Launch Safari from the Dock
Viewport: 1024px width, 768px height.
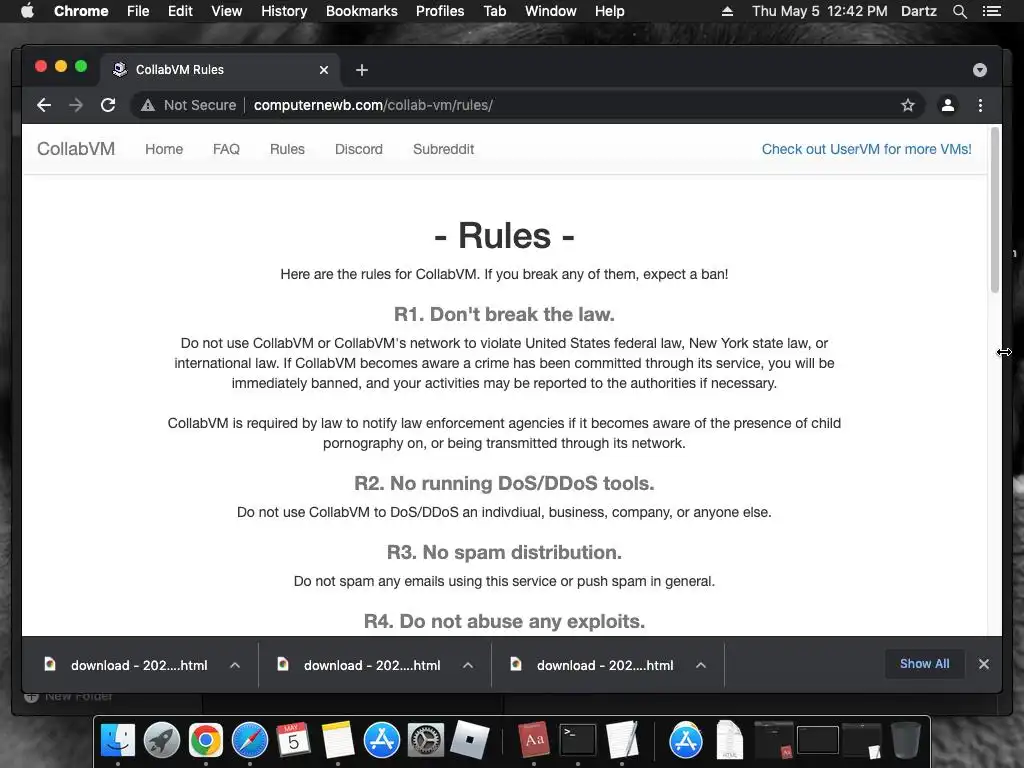click(x=249, y=741)
